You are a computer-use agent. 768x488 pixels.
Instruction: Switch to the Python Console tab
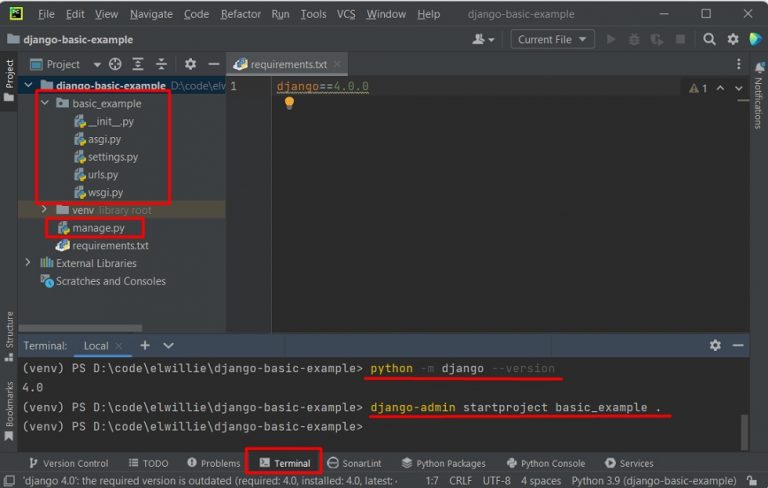(546, 463)
